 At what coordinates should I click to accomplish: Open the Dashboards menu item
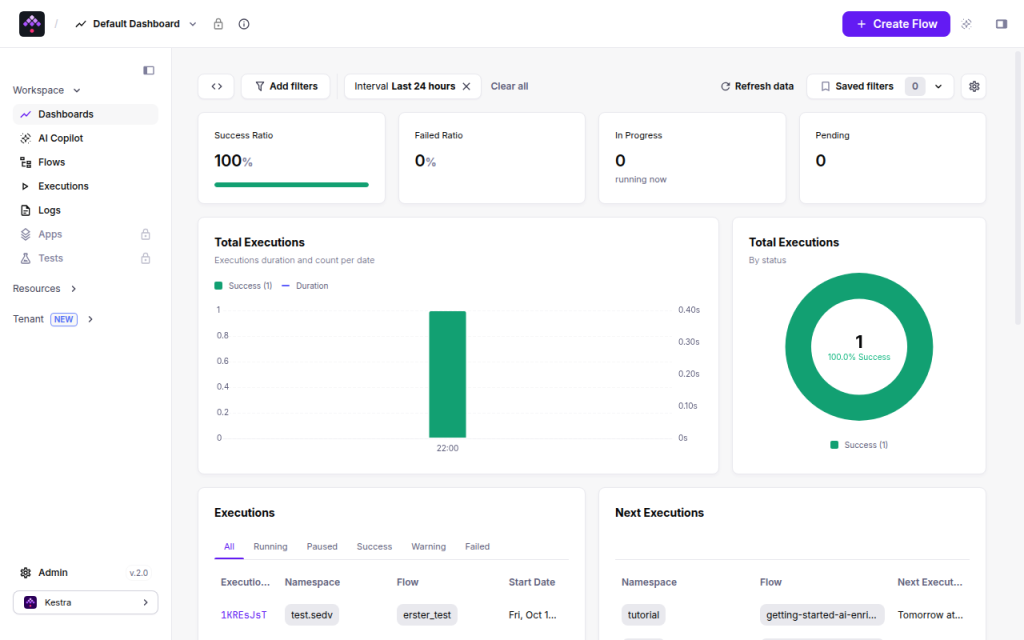86,114
